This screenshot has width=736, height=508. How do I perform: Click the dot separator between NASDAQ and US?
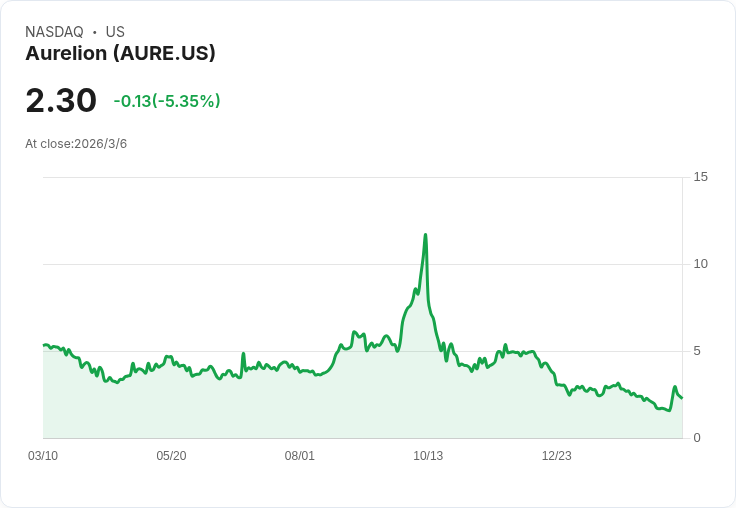pyautogui.click(x=95, y=32)
